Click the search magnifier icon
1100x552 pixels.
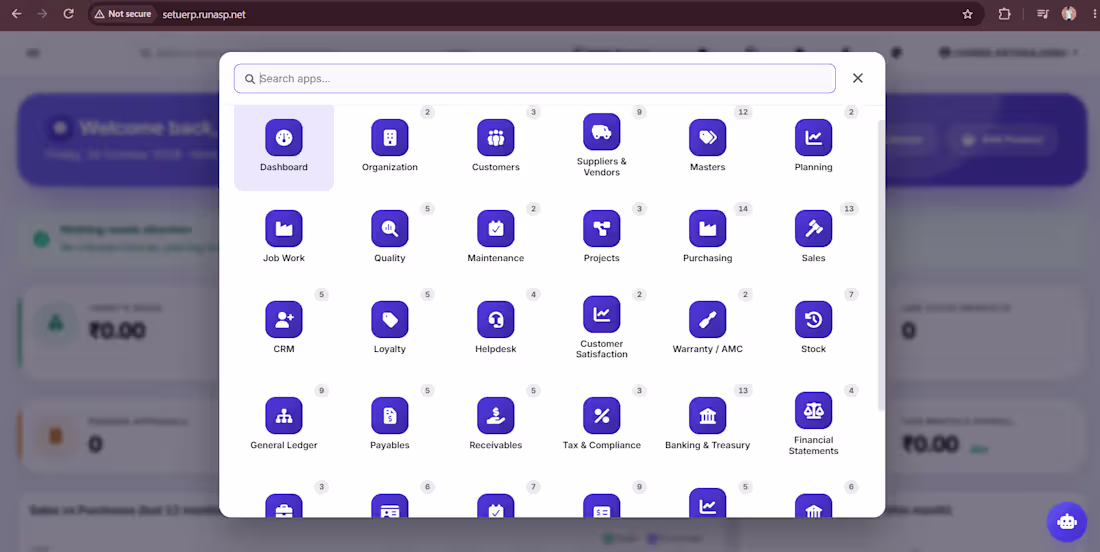click(x=250, y=79)
